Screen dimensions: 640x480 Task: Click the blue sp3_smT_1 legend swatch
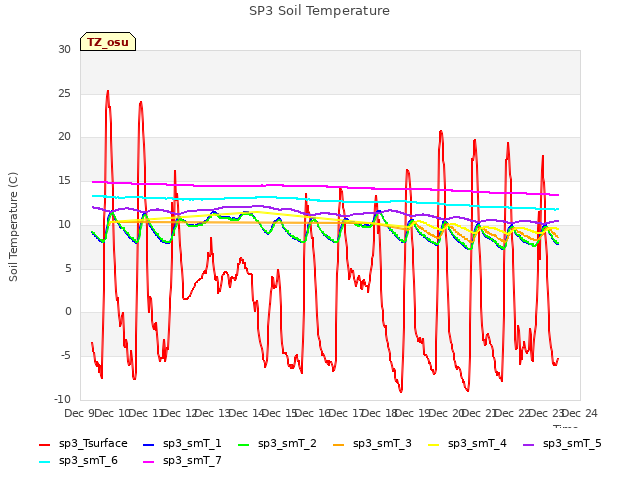tap(149, 444)
